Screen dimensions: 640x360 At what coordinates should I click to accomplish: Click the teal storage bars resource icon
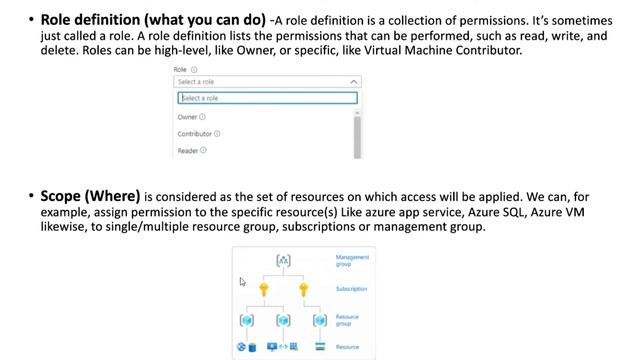(320, 347)
